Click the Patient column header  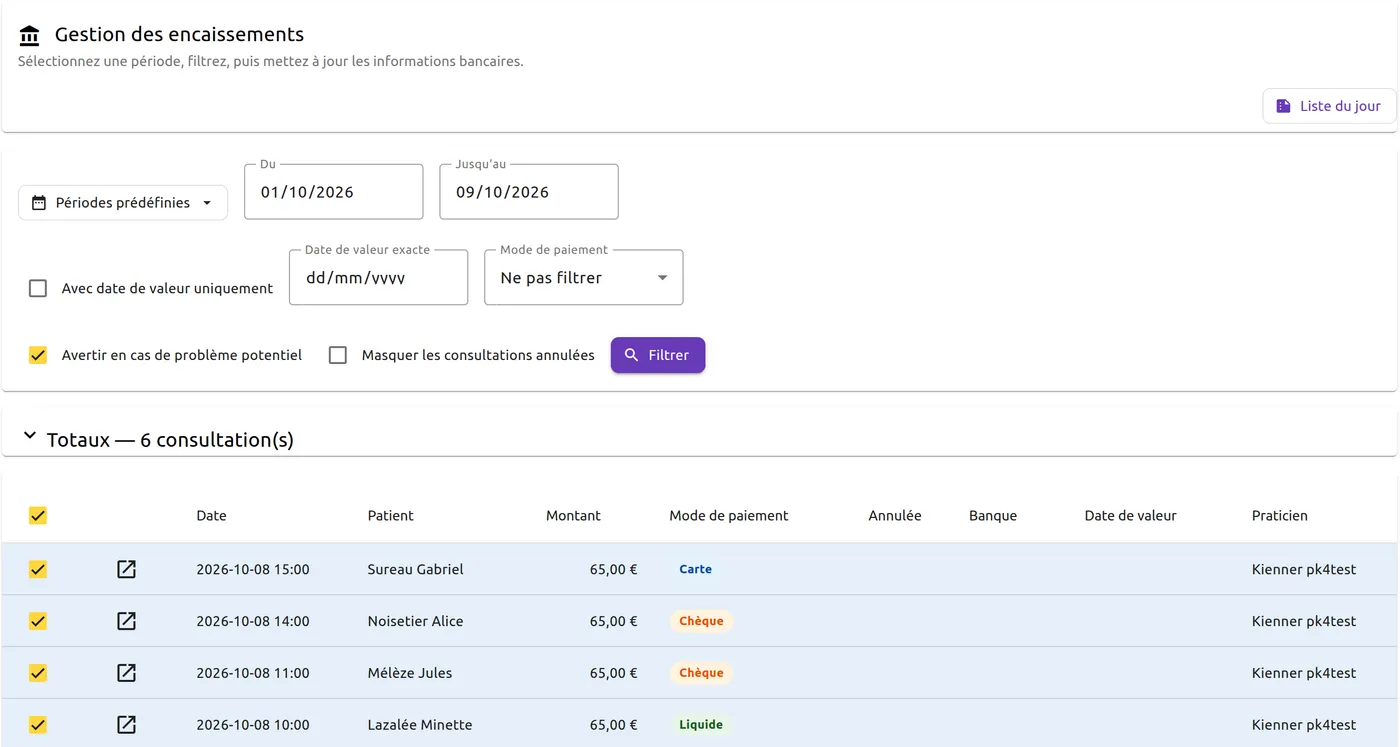coord(391,516)
